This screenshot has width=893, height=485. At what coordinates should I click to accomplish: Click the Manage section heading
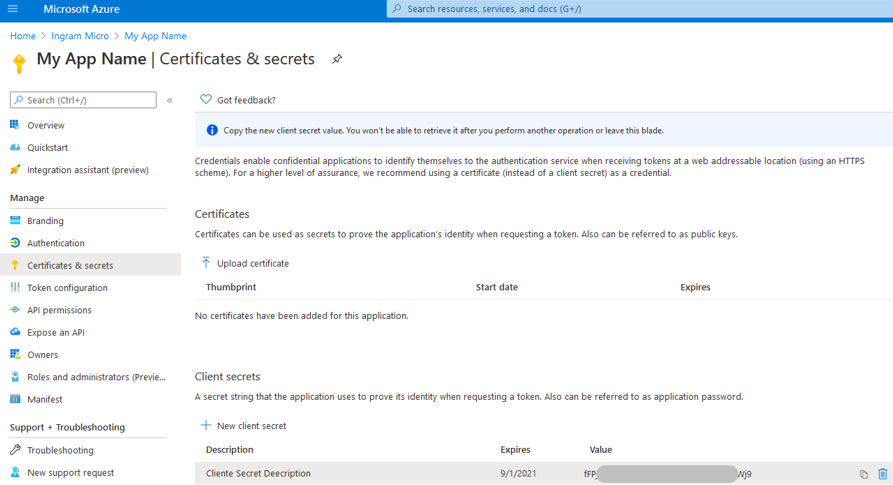click(27, 198)
